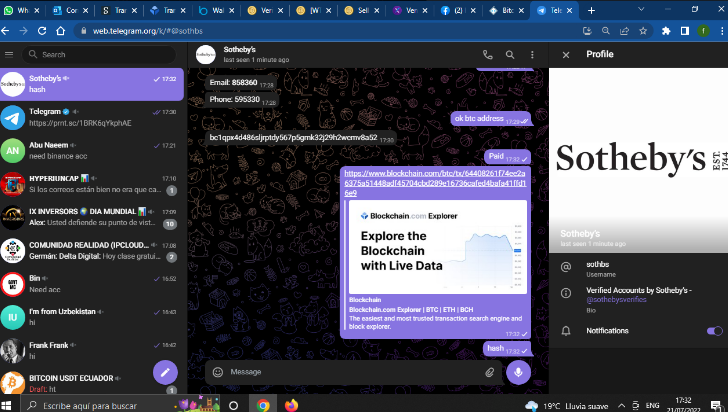Open the BITCOIN USDT ECUADOR chat
The image size is (728, 412).
coord(92,382)
